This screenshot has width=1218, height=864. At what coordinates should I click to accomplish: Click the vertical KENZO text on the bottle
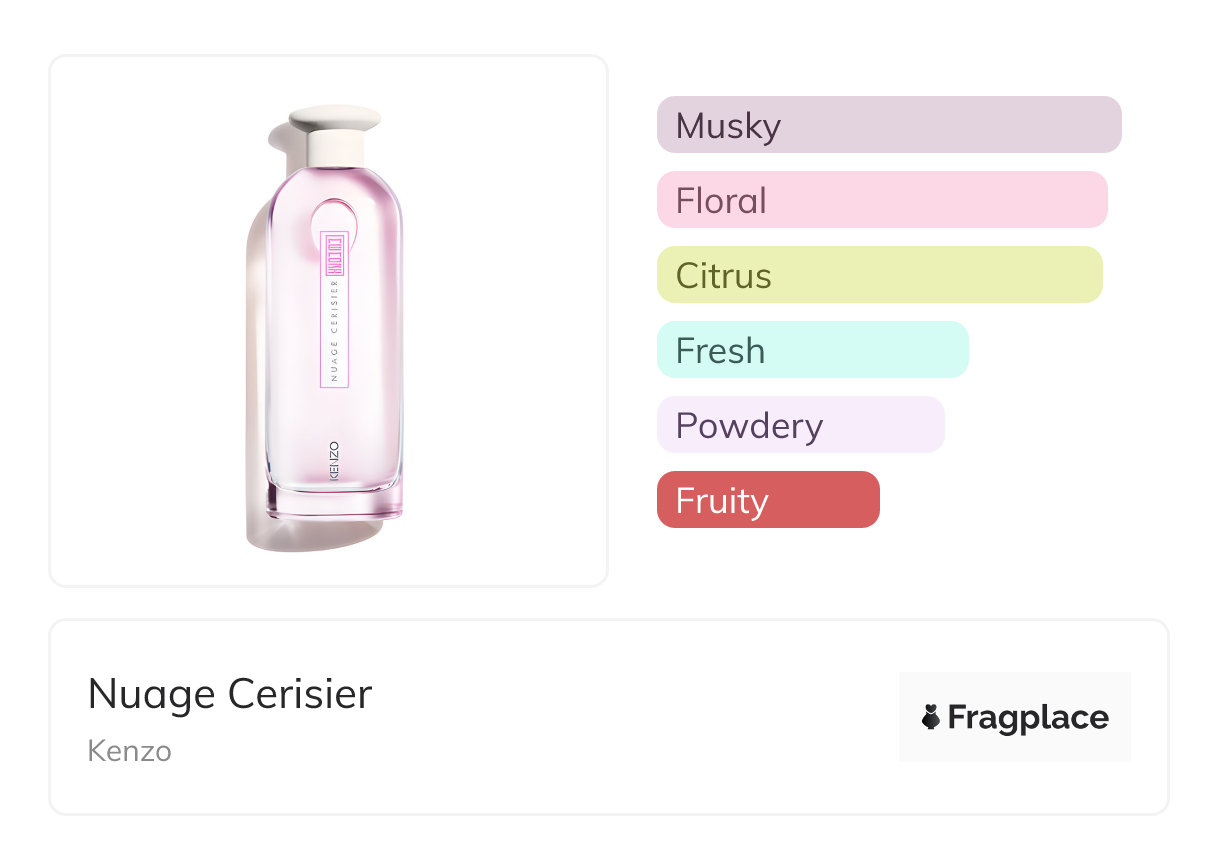coord(334,463)
